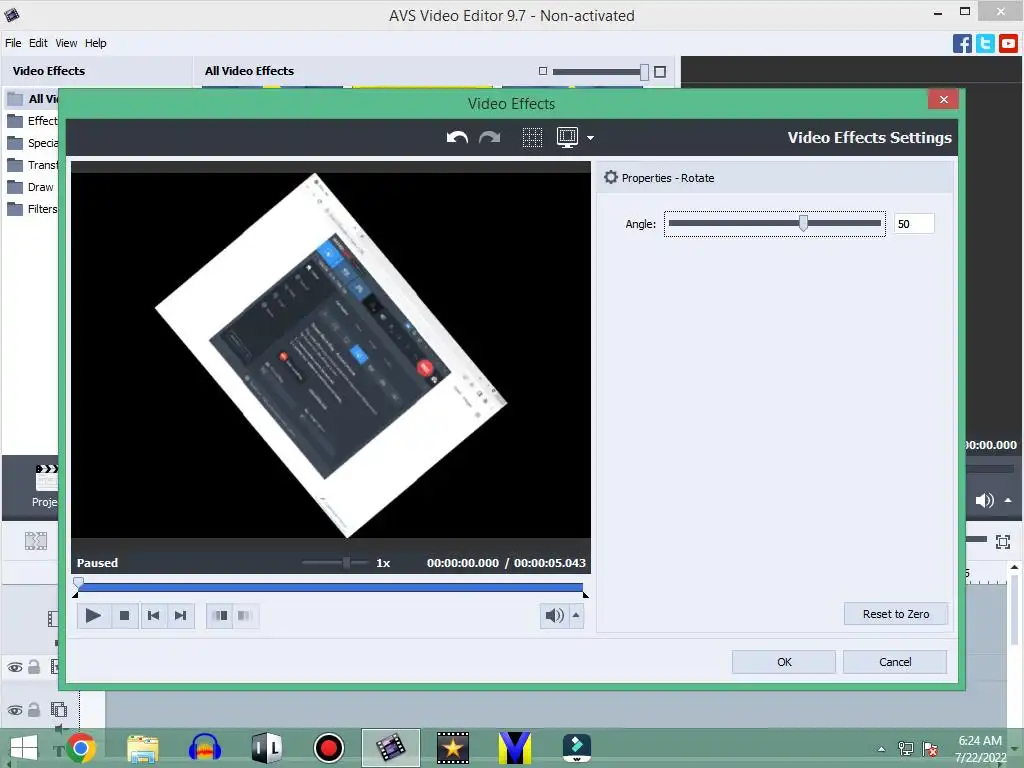This screenshot has height=768, width=1024.
Task: Click the redo arrow icon
Action: point(489,137)
